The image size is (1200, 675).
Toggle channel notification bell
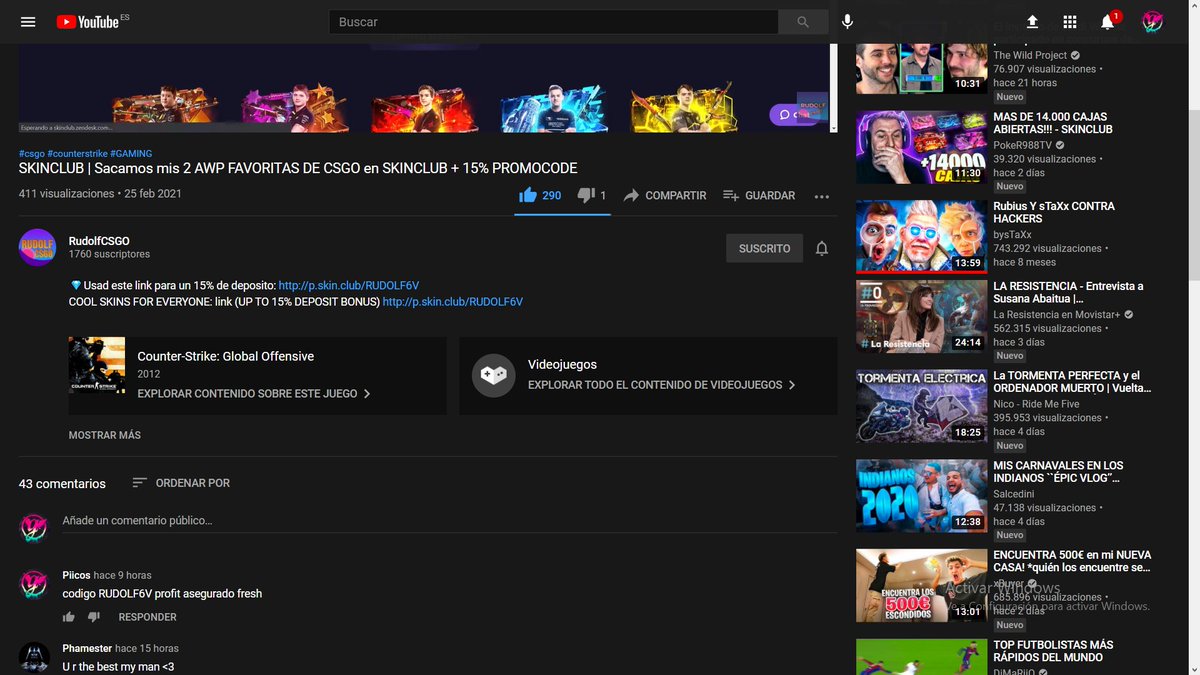tap(822, 248)
